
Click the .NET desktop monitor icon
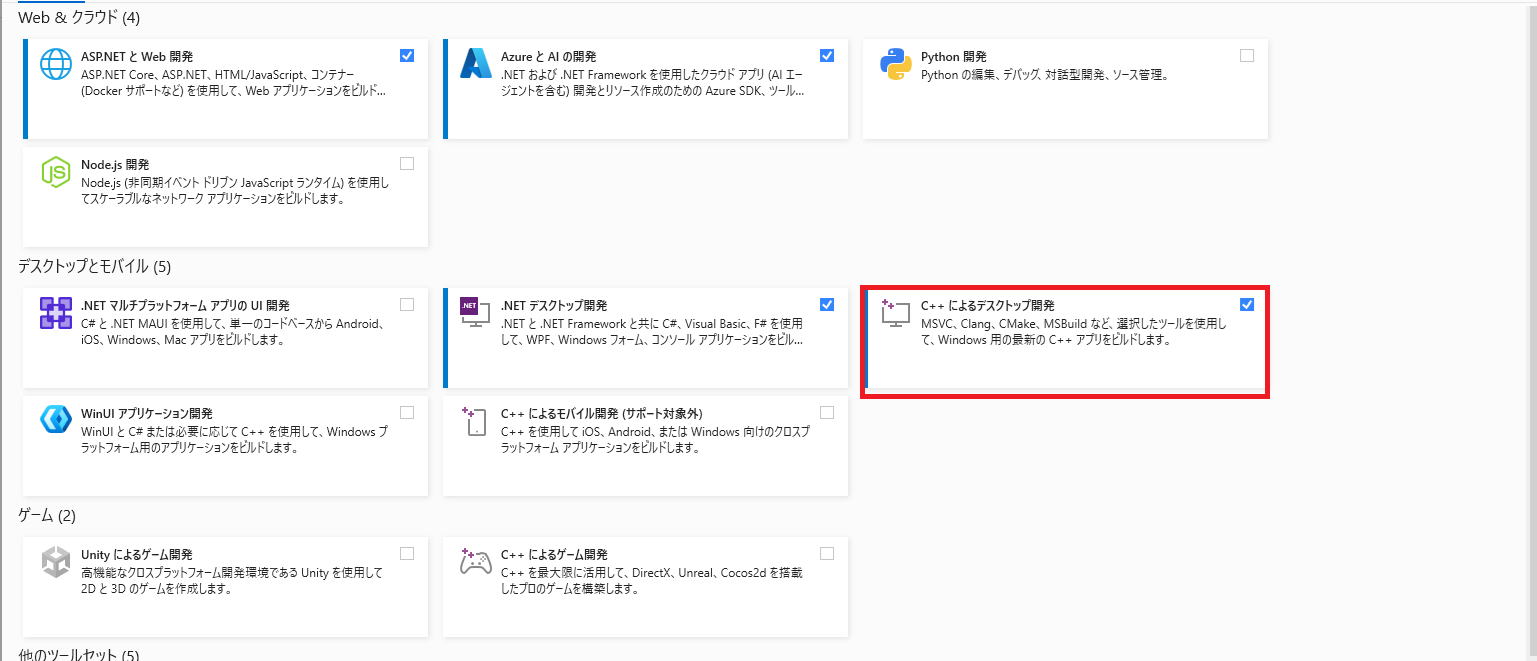[475, 313]
